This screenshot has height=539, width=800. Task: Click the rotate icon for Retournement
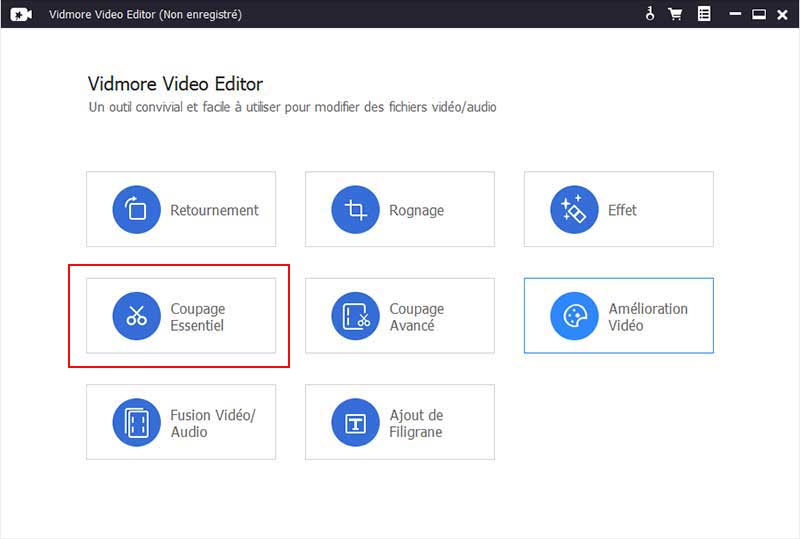click(137, 210)
